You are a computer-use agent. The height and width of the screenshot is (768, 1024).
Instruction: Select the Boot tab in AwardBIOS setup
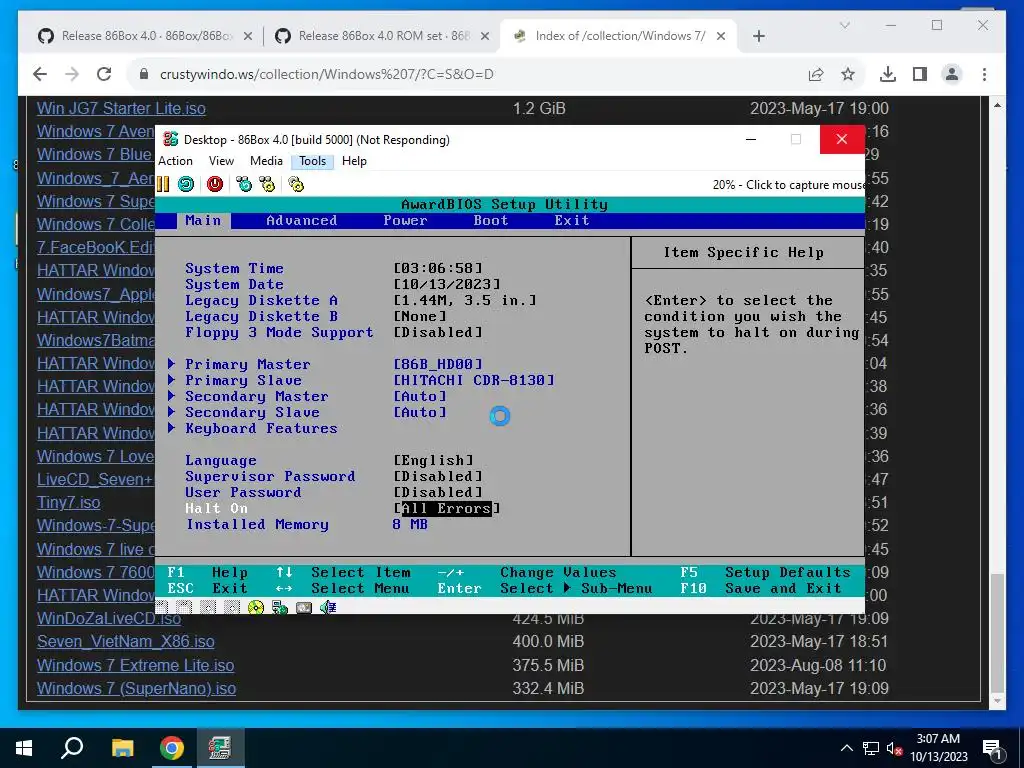pos(490,220)
